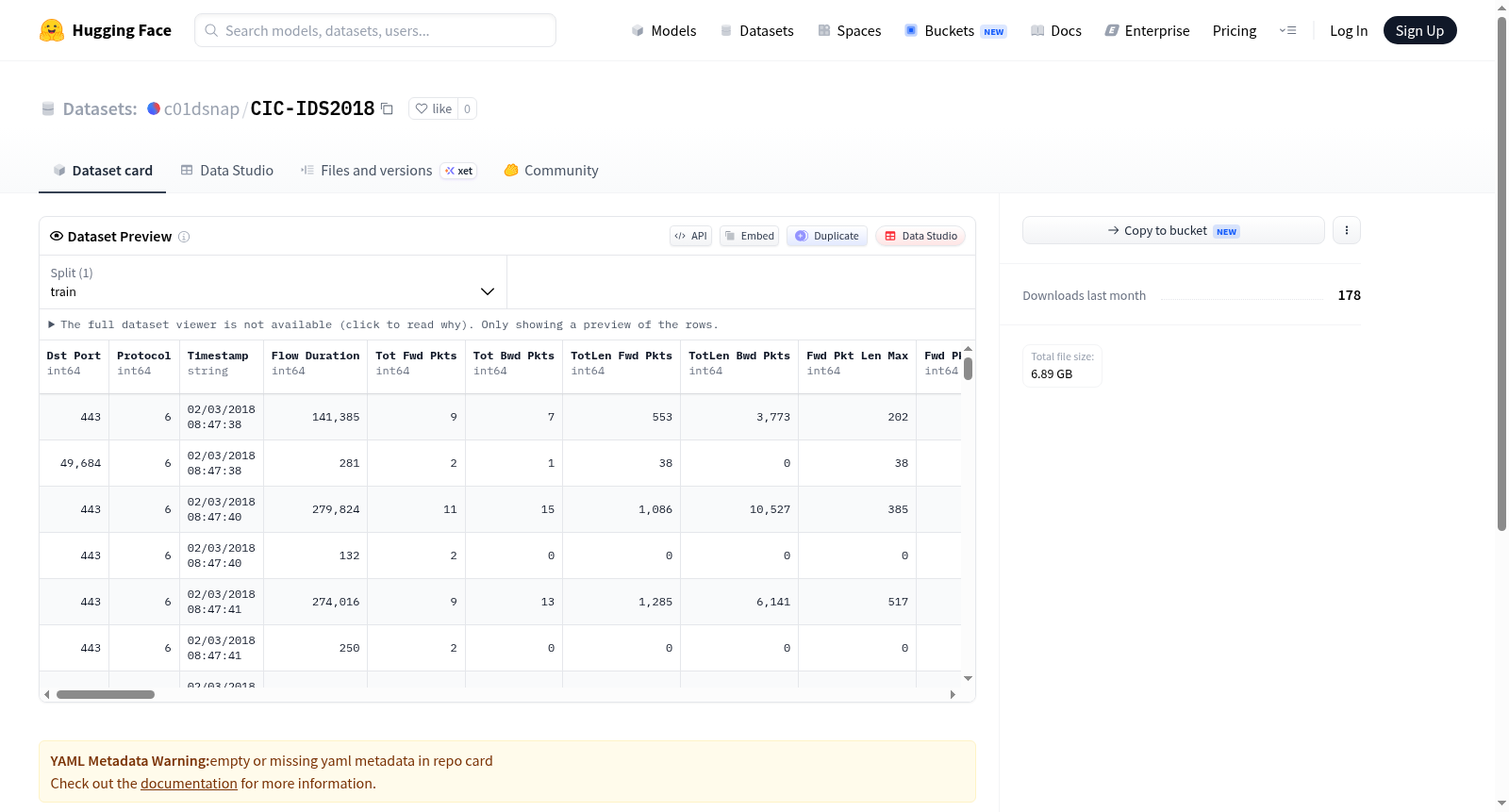Click the Dataset Preview info icon

click(x=184, y=237)
